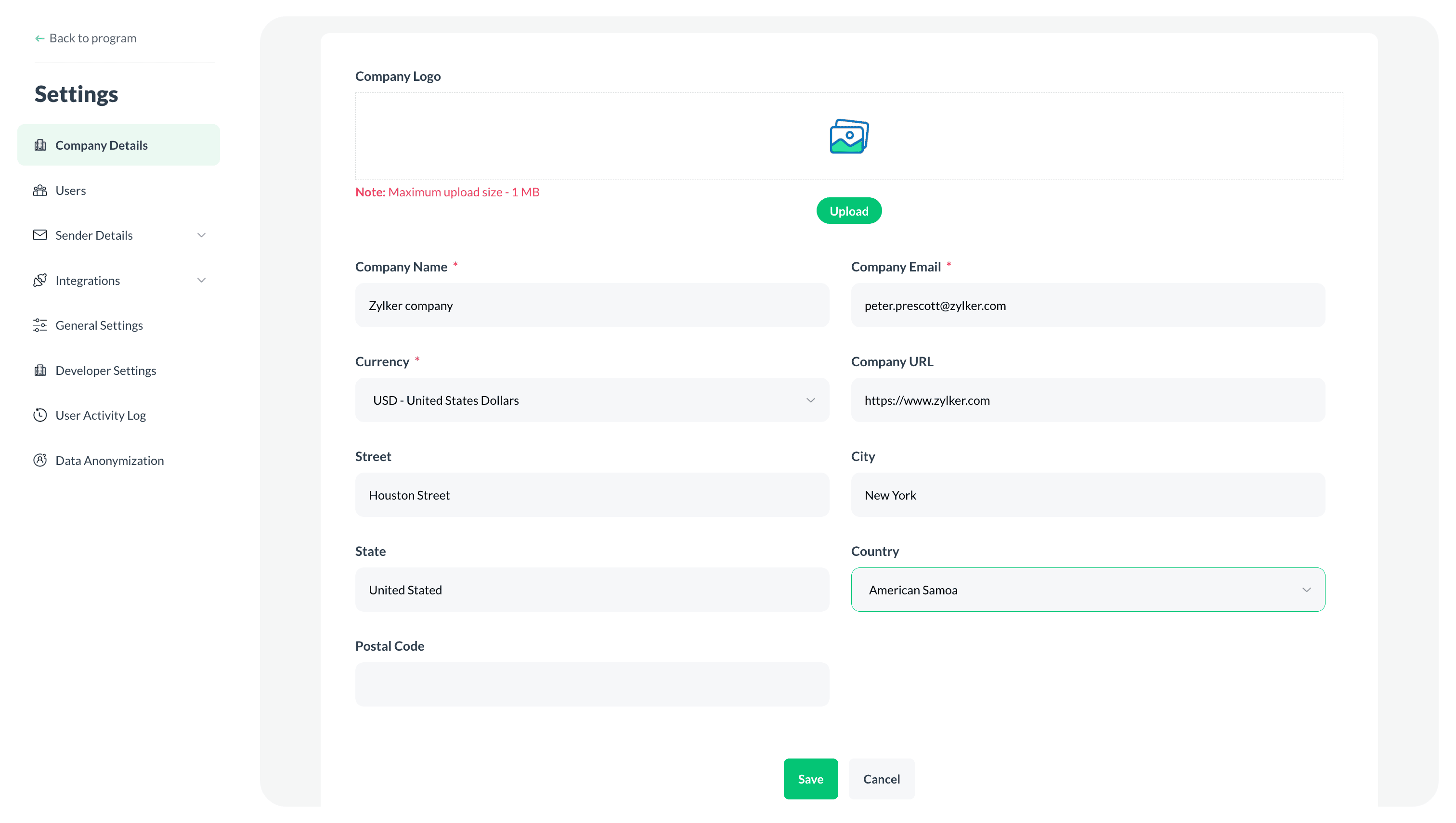Click the Users sidebar icon

40,190
